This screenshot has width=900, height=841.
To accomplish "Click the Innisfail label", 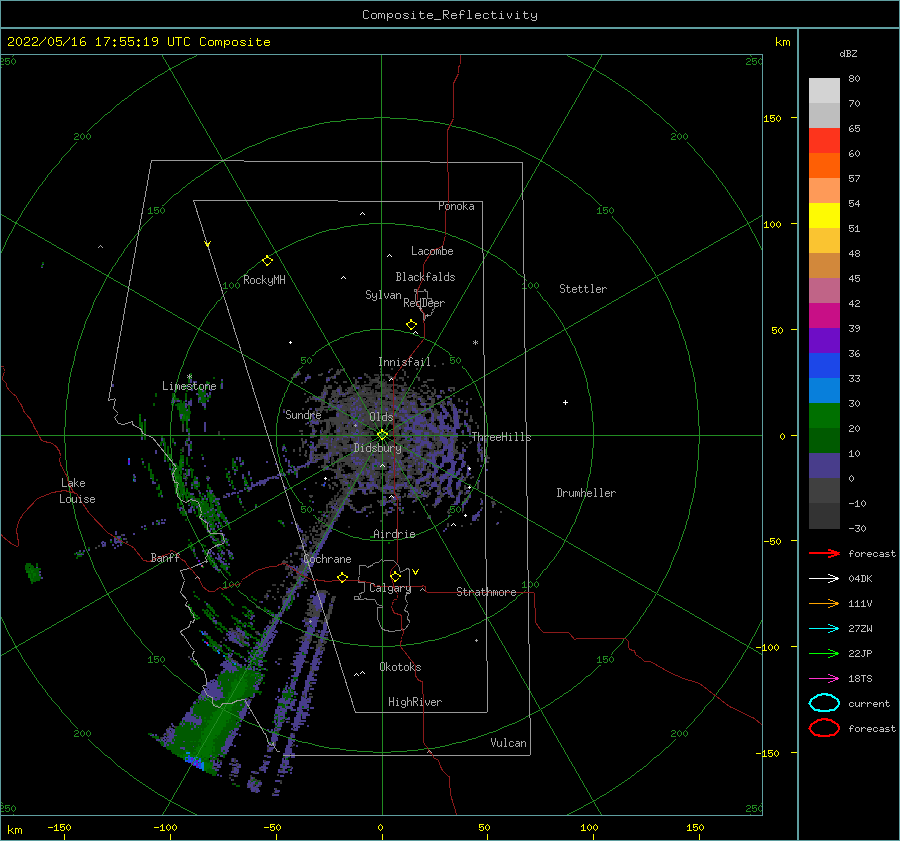I will click(x=404, y=362).
